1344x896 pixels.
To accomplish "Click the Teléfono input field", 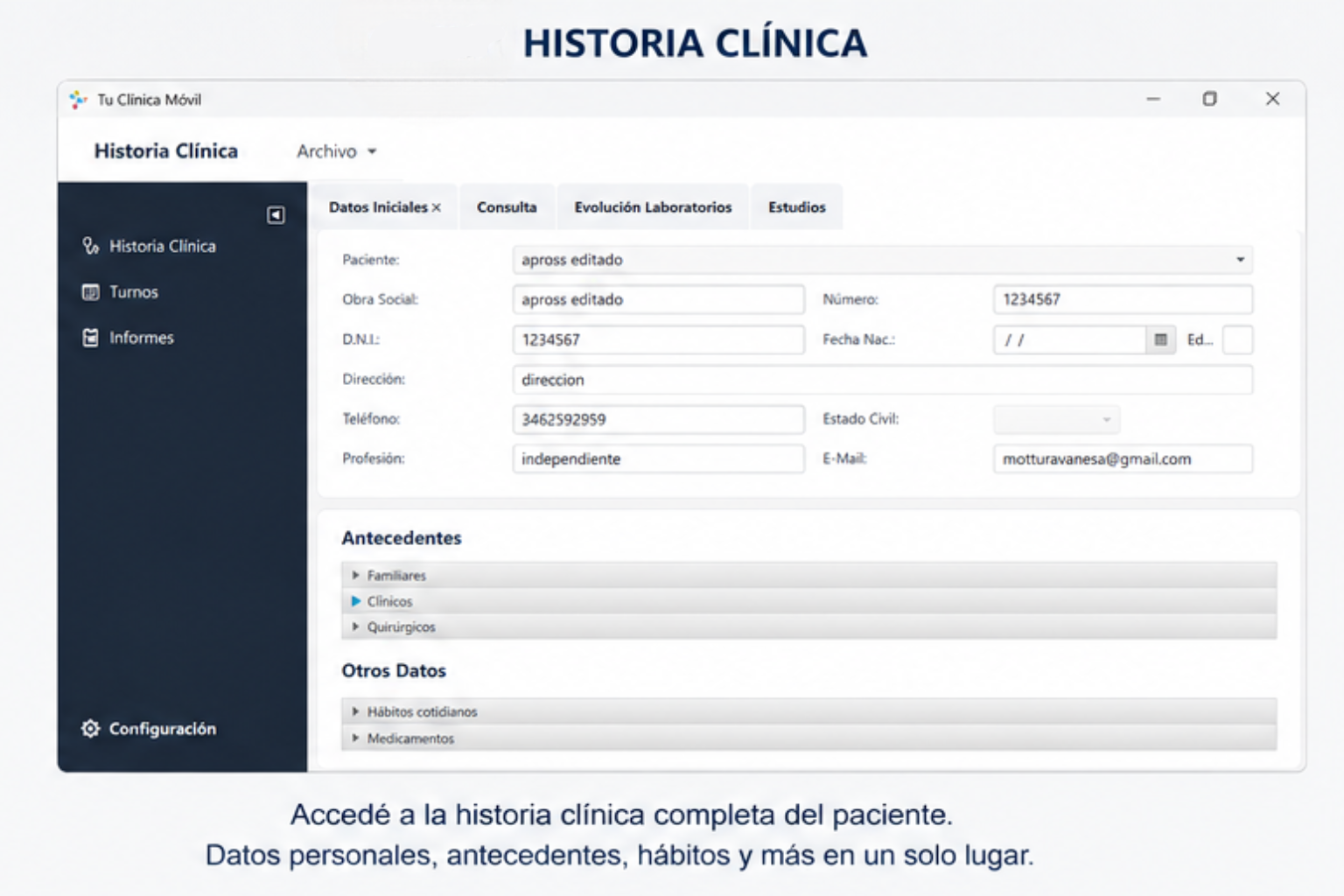I will 658,419.
